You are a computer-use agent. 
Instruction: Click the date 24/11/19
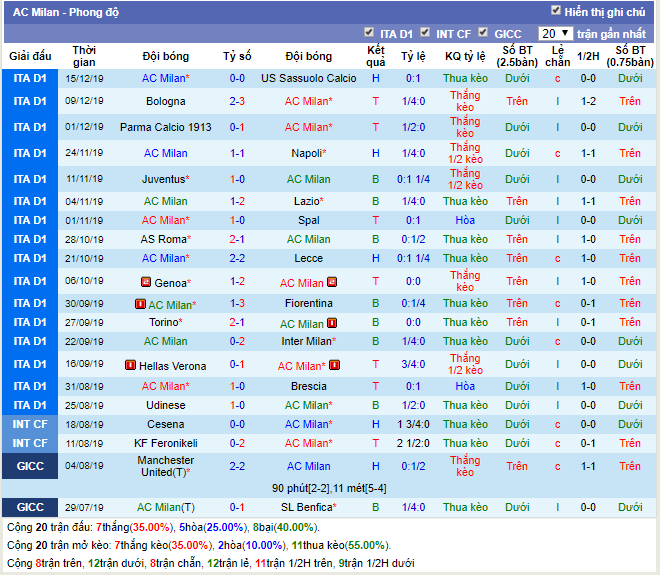tap(84, 153)
